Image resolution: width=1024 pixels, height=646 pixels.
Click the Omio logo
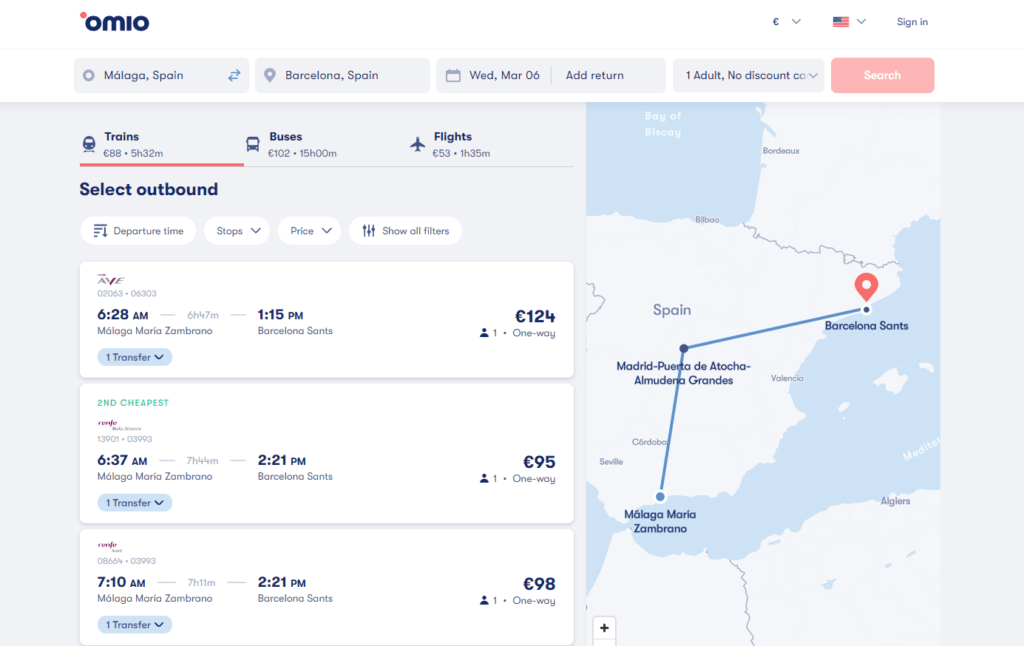point(114,22)
